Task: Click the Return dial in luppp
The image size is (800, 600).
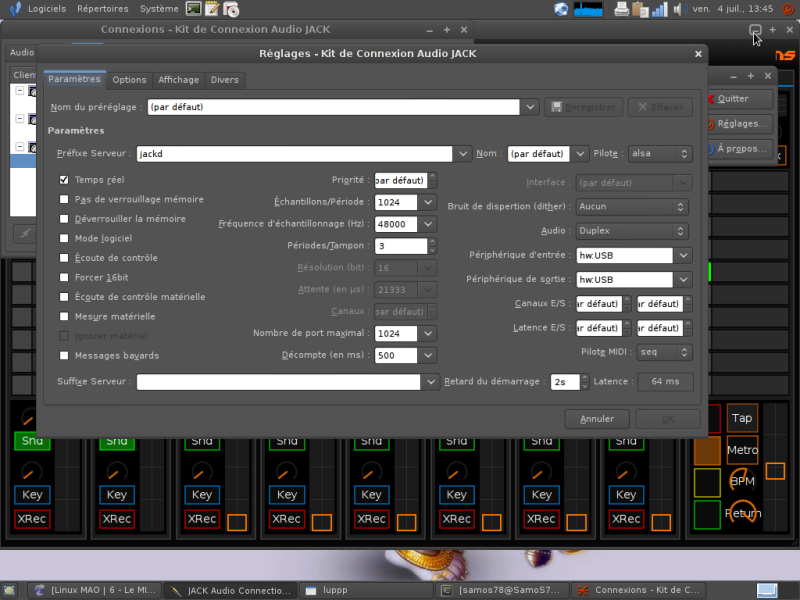Action: tap(742, 513)
